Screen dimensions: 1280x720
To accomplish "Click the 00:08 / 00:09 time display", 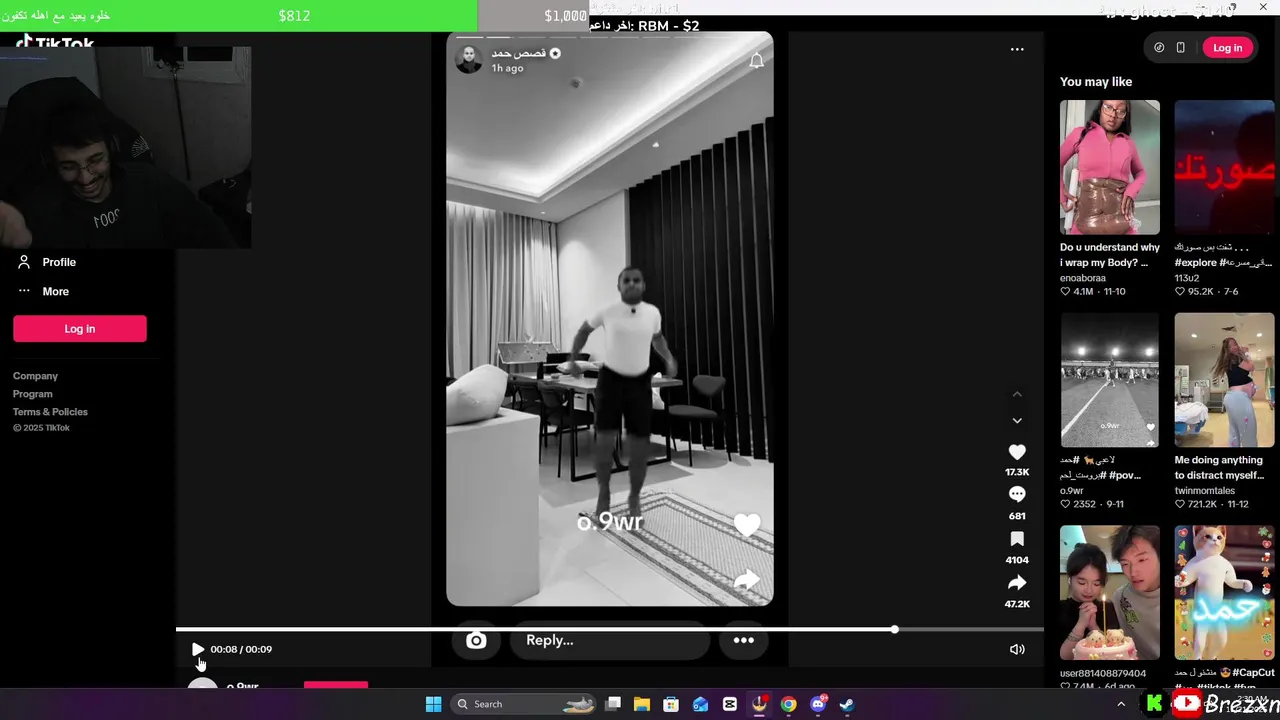I will [x=241, y=649].
